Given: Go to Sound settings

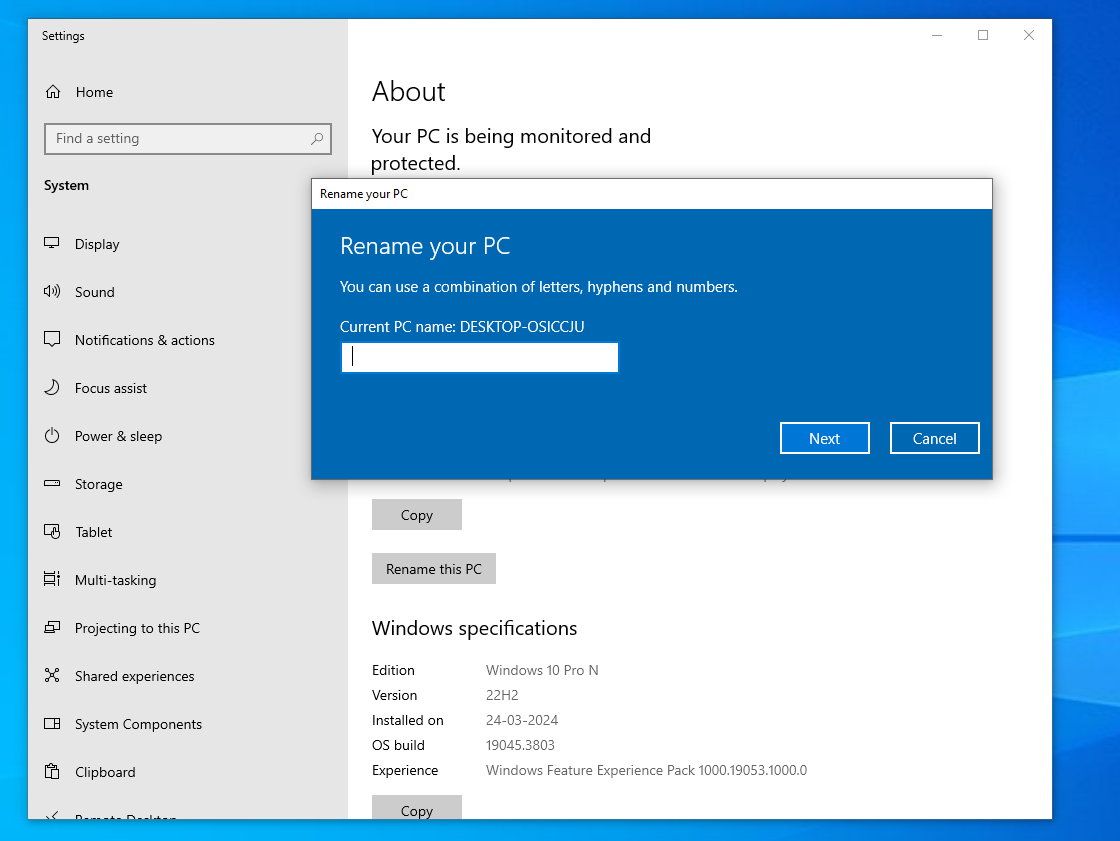Looking at the screenshot, I should pyautogui.click(x=94, y=292).
